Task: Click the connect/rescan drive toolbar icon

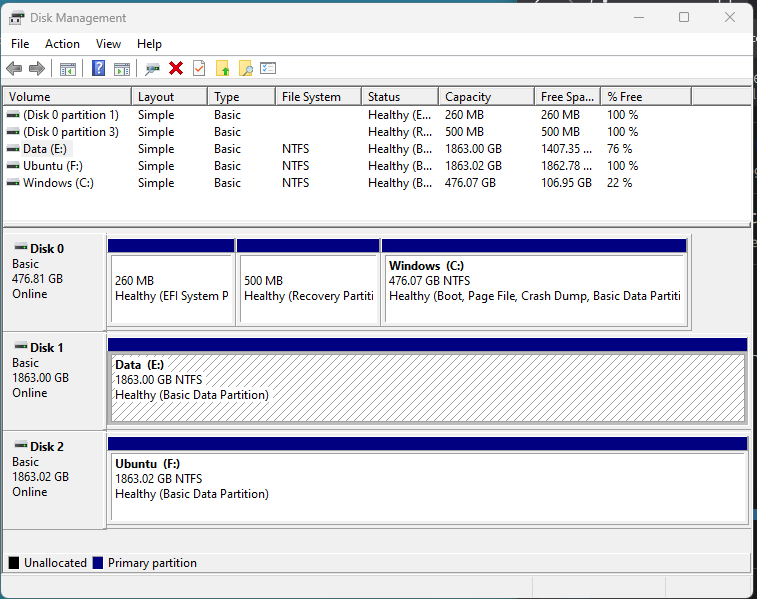Action: [x=152, y=69]
